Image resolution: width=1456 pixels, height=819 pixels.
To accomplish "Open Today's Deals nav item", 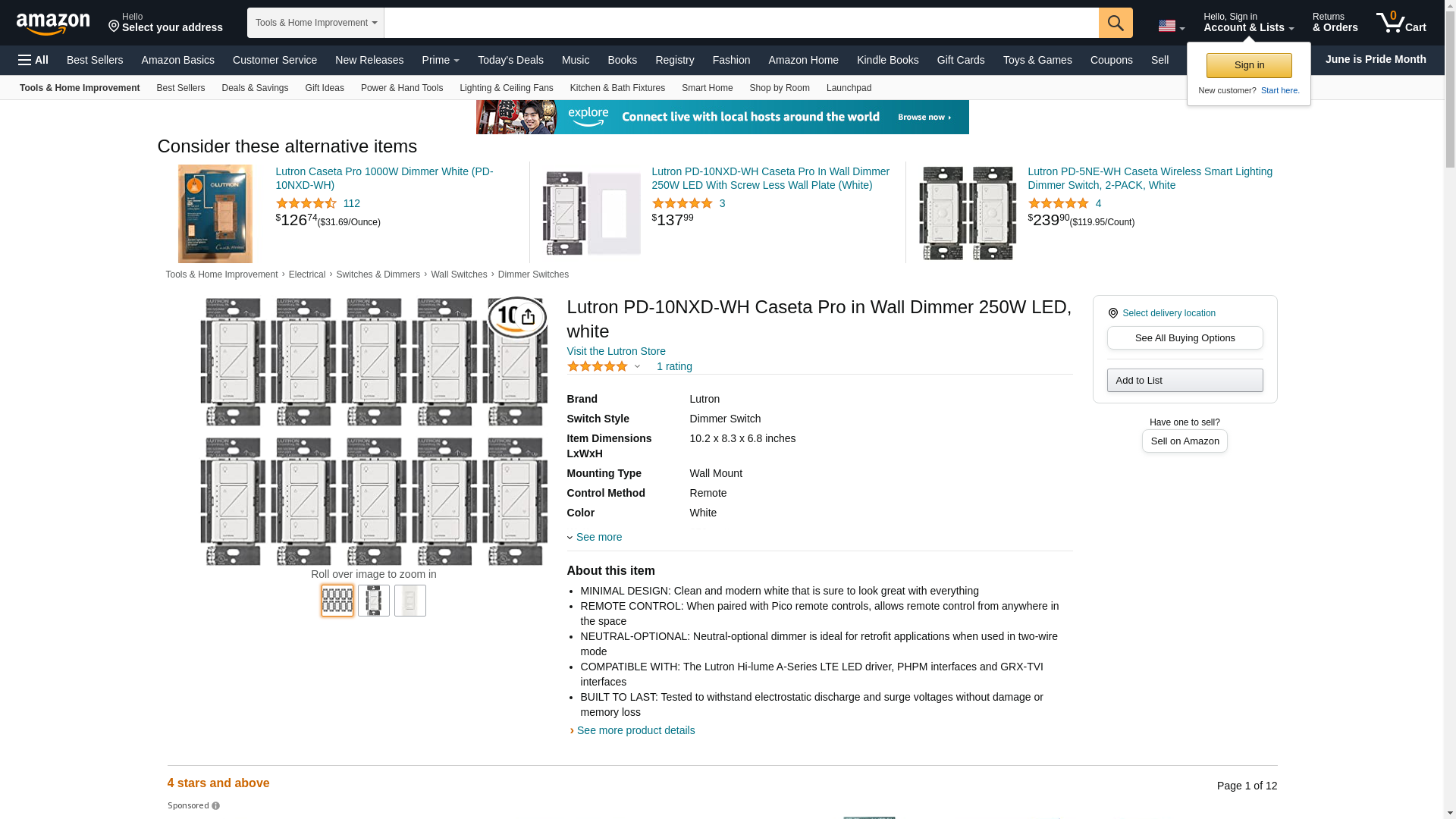I will 510,60.
